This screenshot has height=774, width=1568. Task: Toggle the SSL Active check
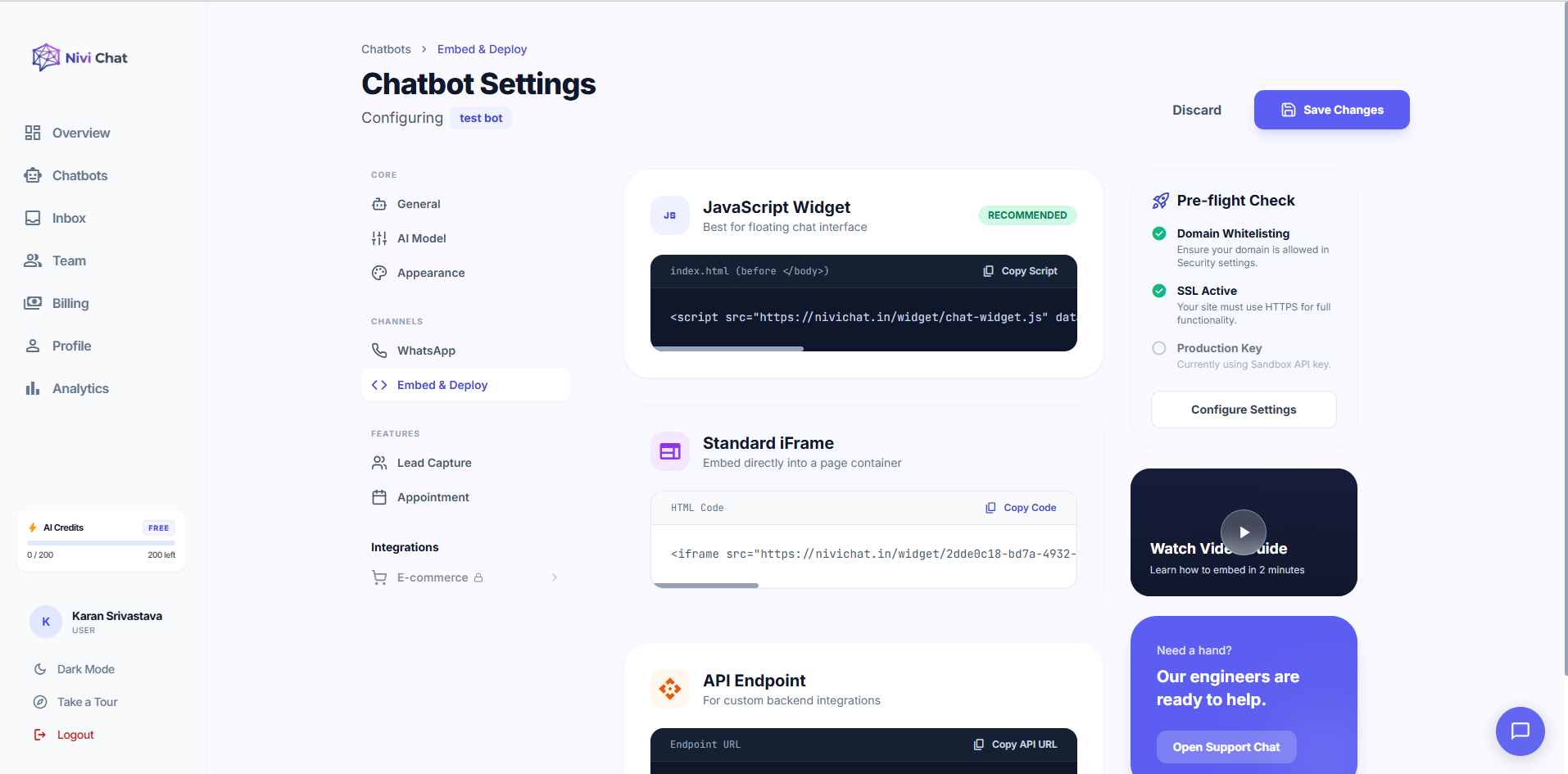1159,291
